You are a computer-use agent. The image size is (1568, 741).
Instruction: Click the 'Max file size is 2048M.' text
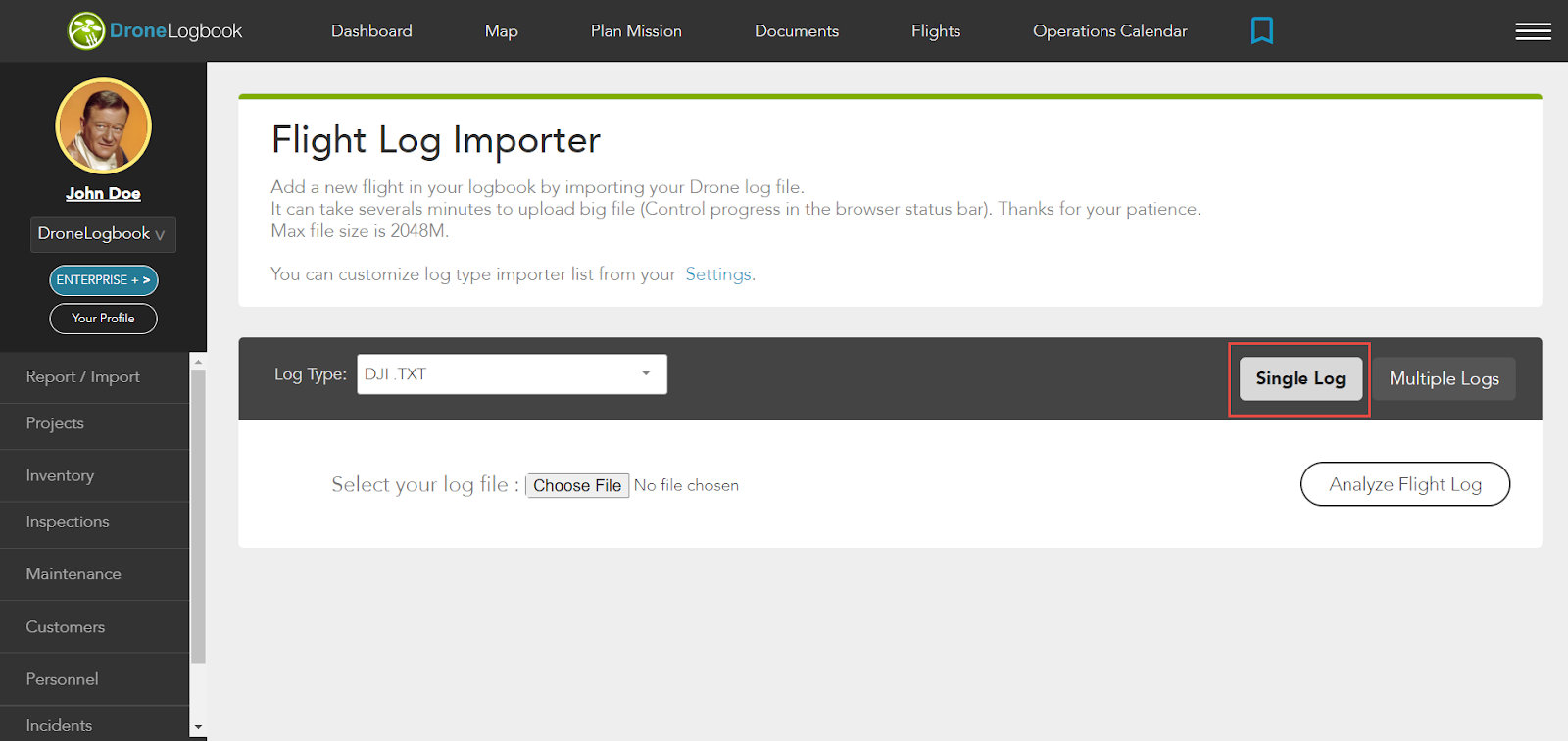click(360, 231)
